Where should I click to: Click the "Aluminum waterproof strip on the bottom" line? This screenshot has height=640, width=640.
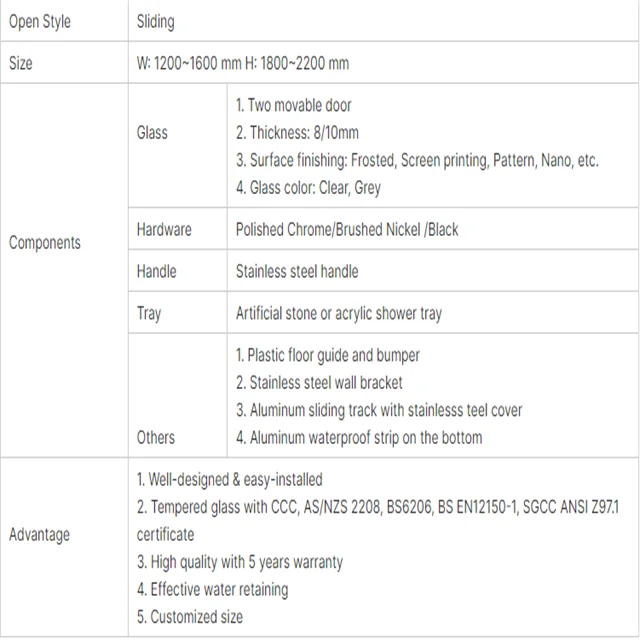click(359, 437)
